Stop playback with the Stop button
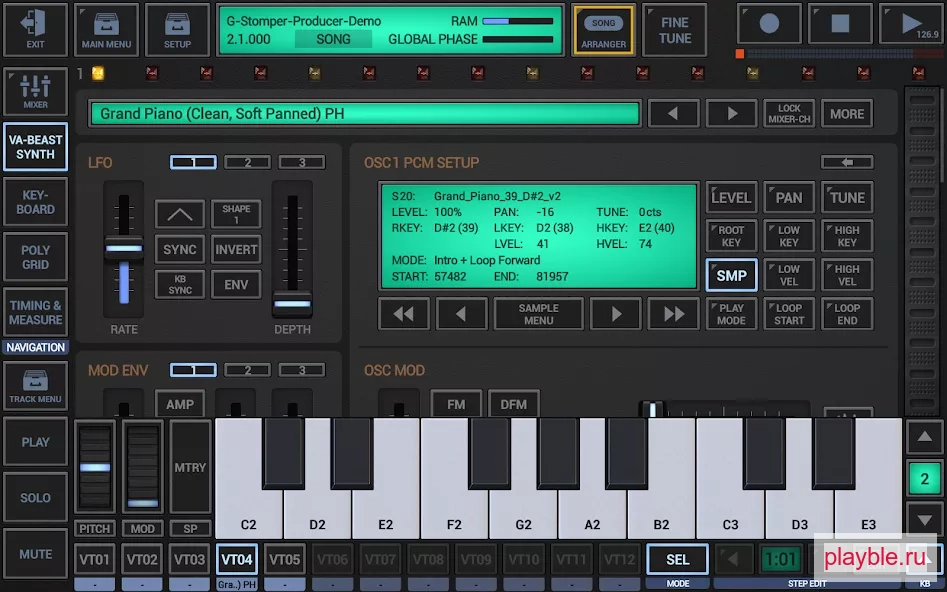 tap(840, 24)
